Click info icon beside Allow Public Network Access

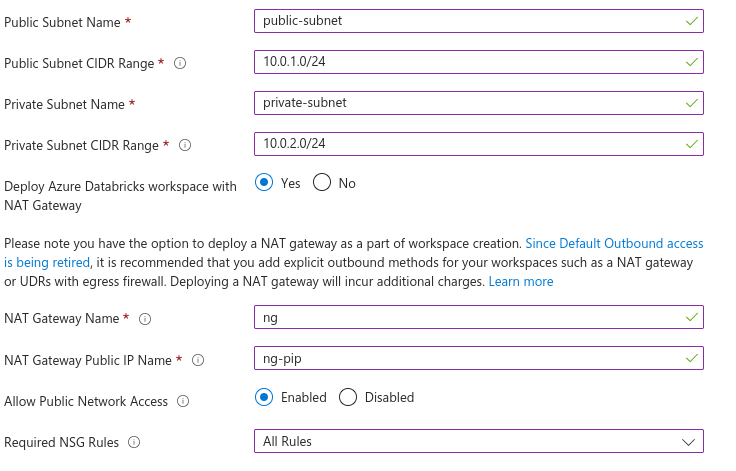(183, 401)
